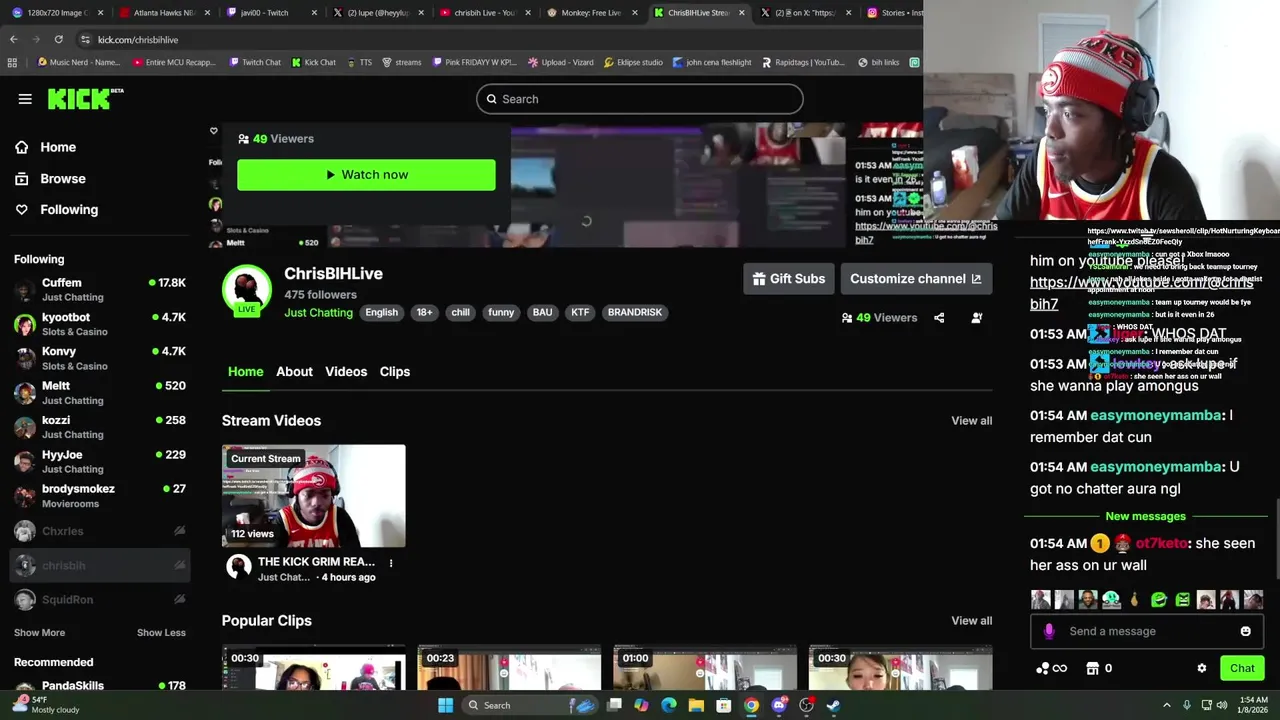Open the 00:23 popular clip
Image resolution: width=1280 pixels, height=720 pixels.
tap(509, 668)
